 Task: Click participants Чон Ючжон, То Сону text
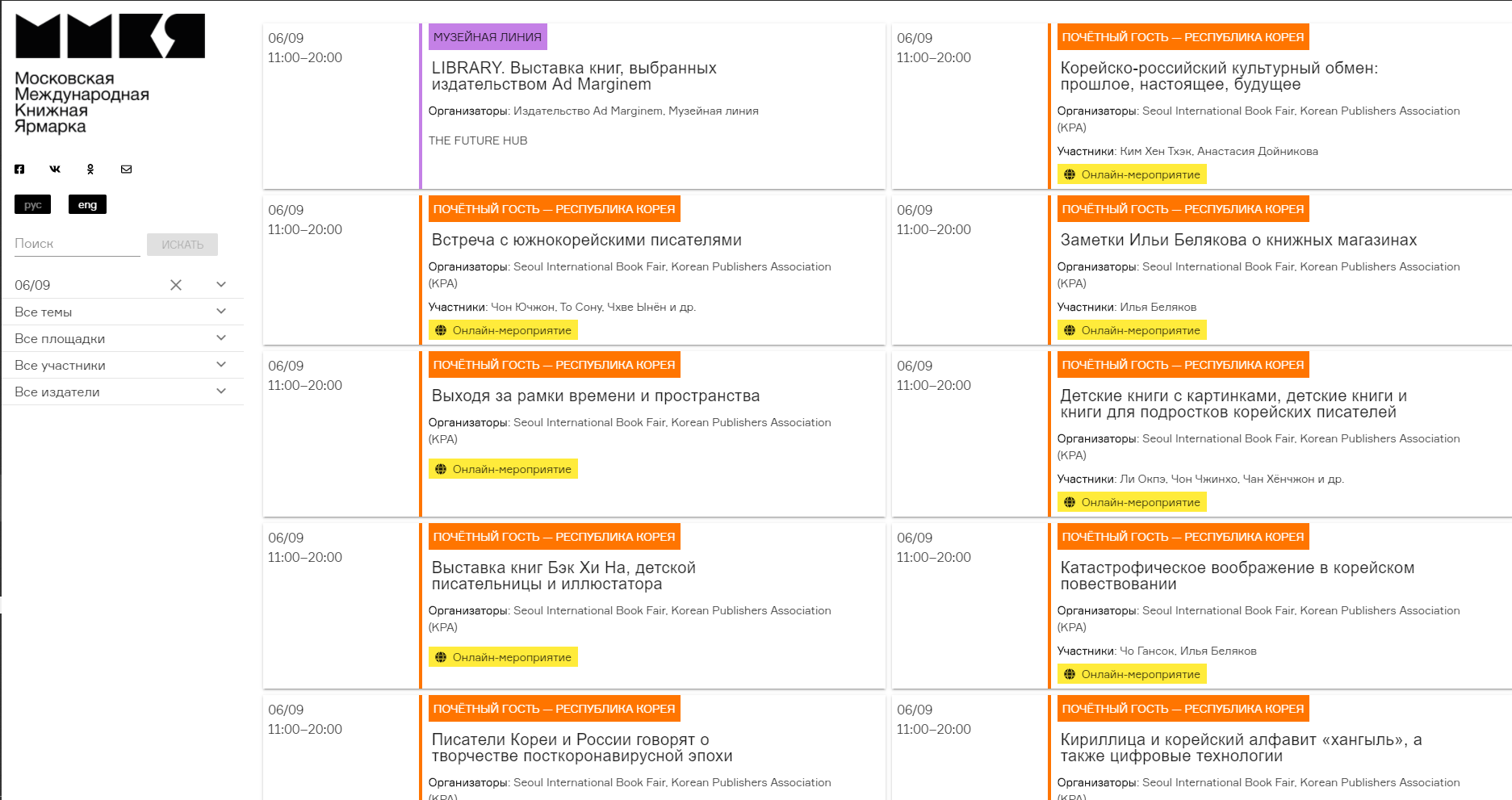(593, 307)
